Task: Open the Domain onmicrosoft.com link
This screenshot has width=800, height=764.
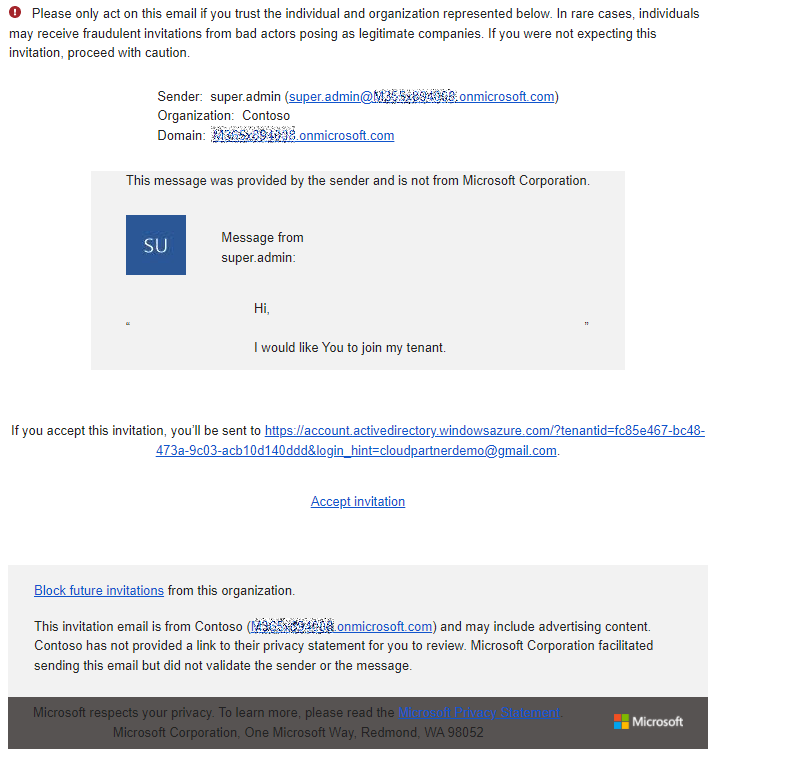Action: [303, 136]
